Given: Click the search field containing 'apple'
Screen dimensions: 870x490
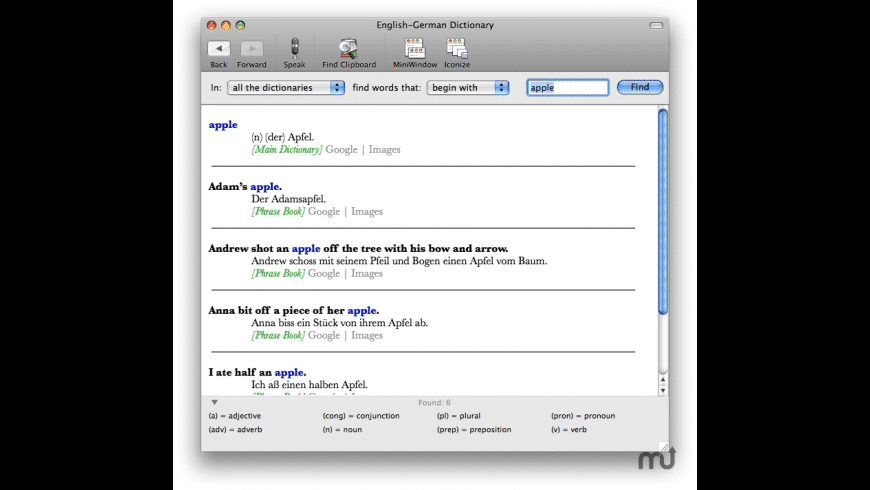Looking at the screenshot, I should [x=568, y=88].
